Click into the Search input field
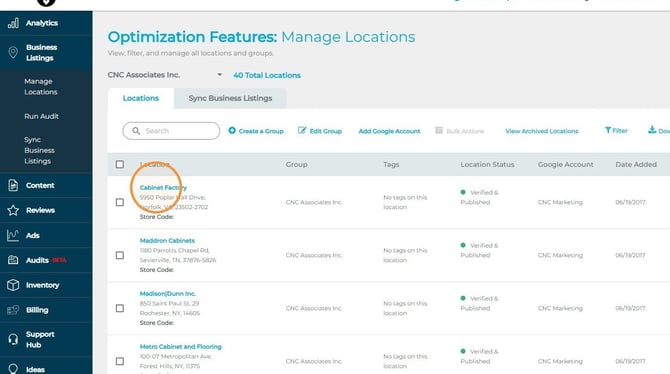Screen dimensions: 670x374 tap(171, 131)
